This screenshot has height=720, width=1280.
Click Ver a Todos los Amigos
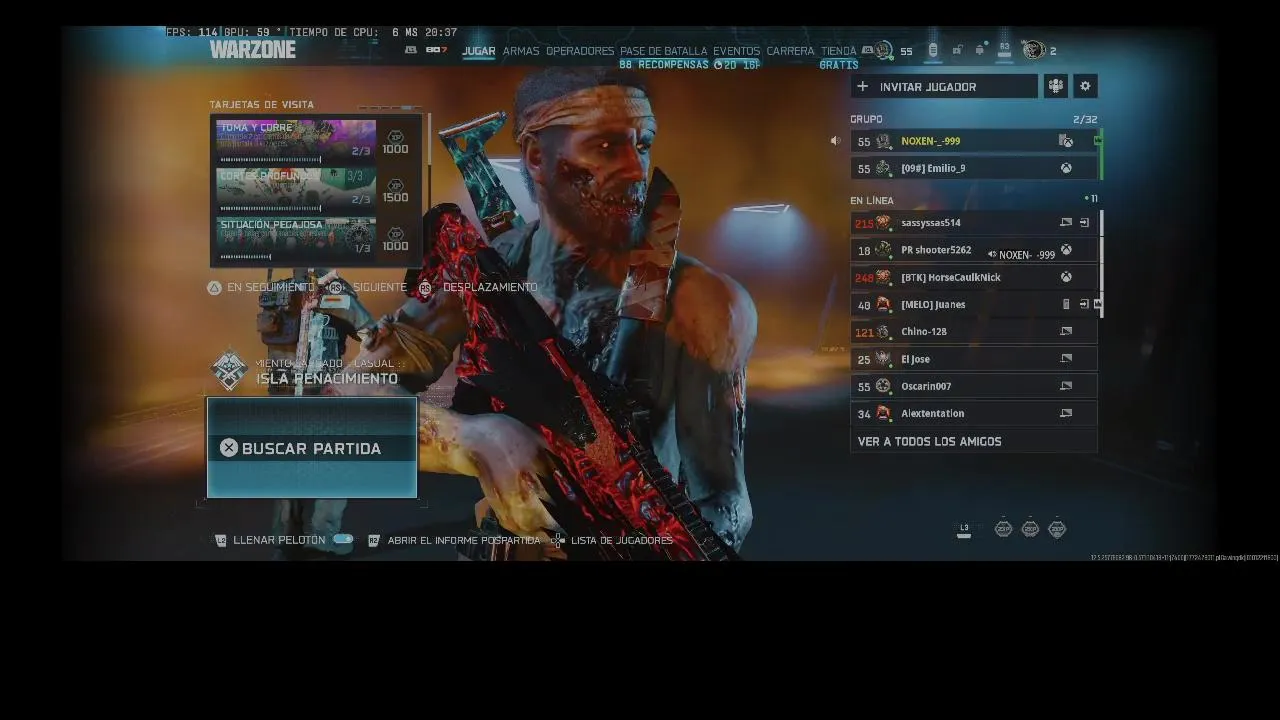point(974,441)
